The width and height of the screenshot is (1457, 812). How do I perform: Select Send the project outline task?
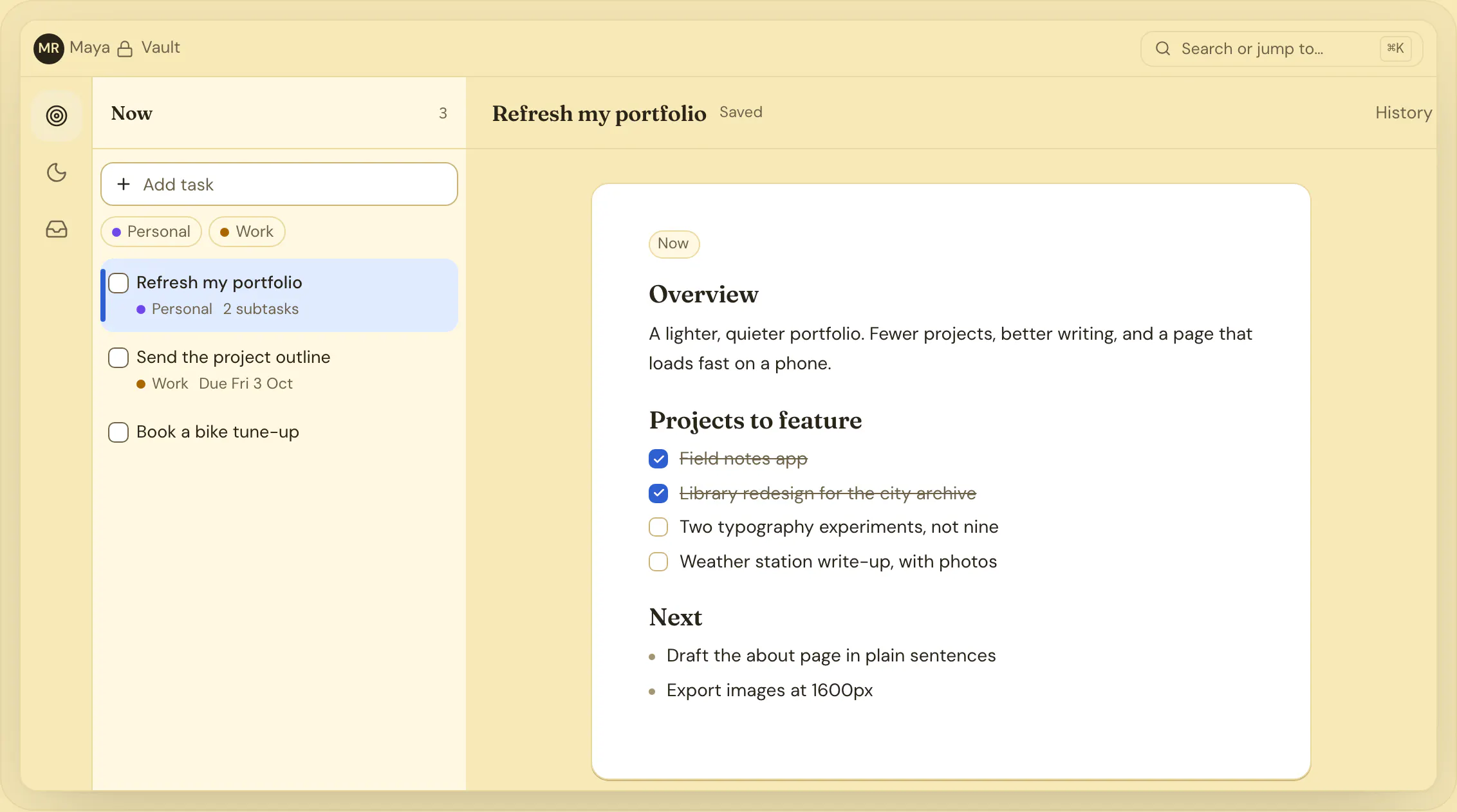279,370
